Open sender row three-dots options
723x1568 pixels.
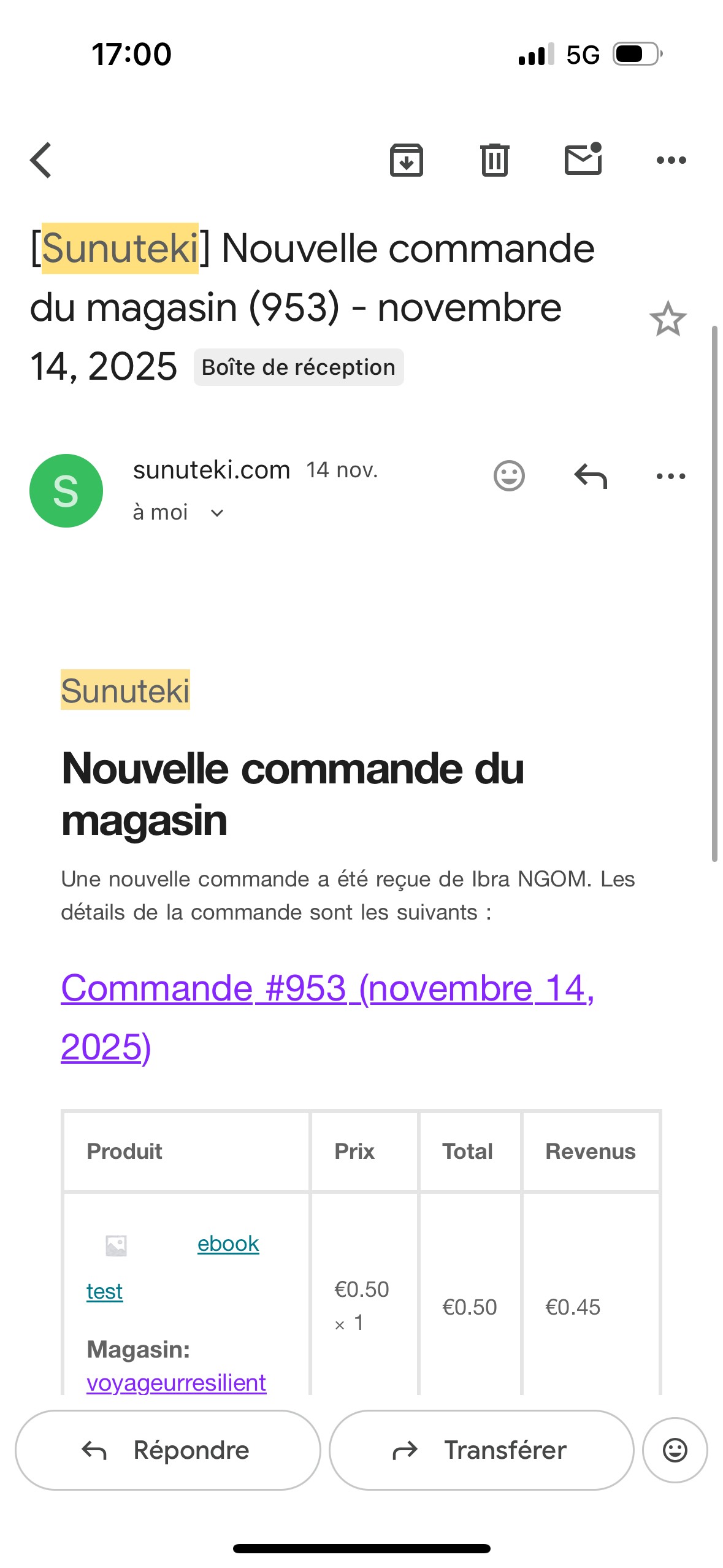click(x=671, y=476)
